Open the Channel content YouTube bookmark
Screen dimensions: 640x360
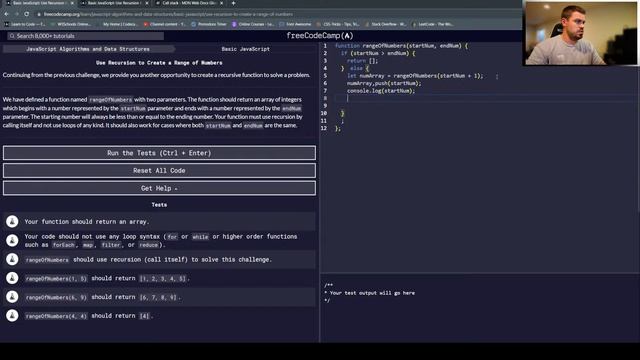pyautogui.click(x=164, y=24)
